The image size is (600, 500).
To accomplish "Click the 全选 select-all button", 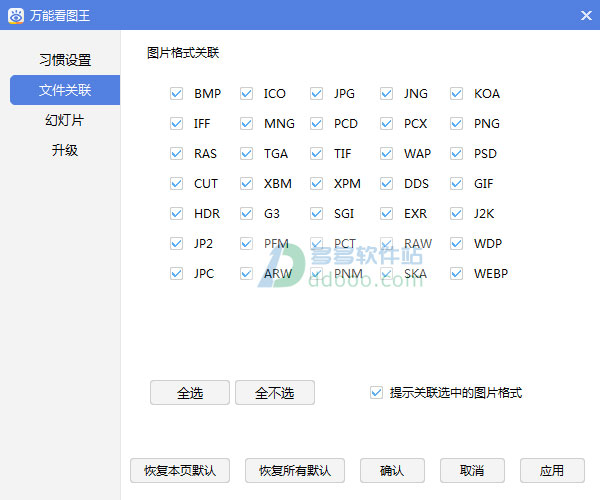I will click(190, 393).
